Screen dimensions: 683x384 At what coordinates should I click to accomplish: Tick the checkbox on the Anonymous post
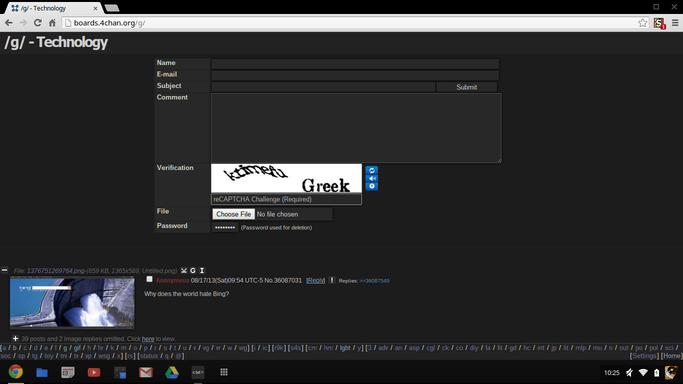pos(149,279)
